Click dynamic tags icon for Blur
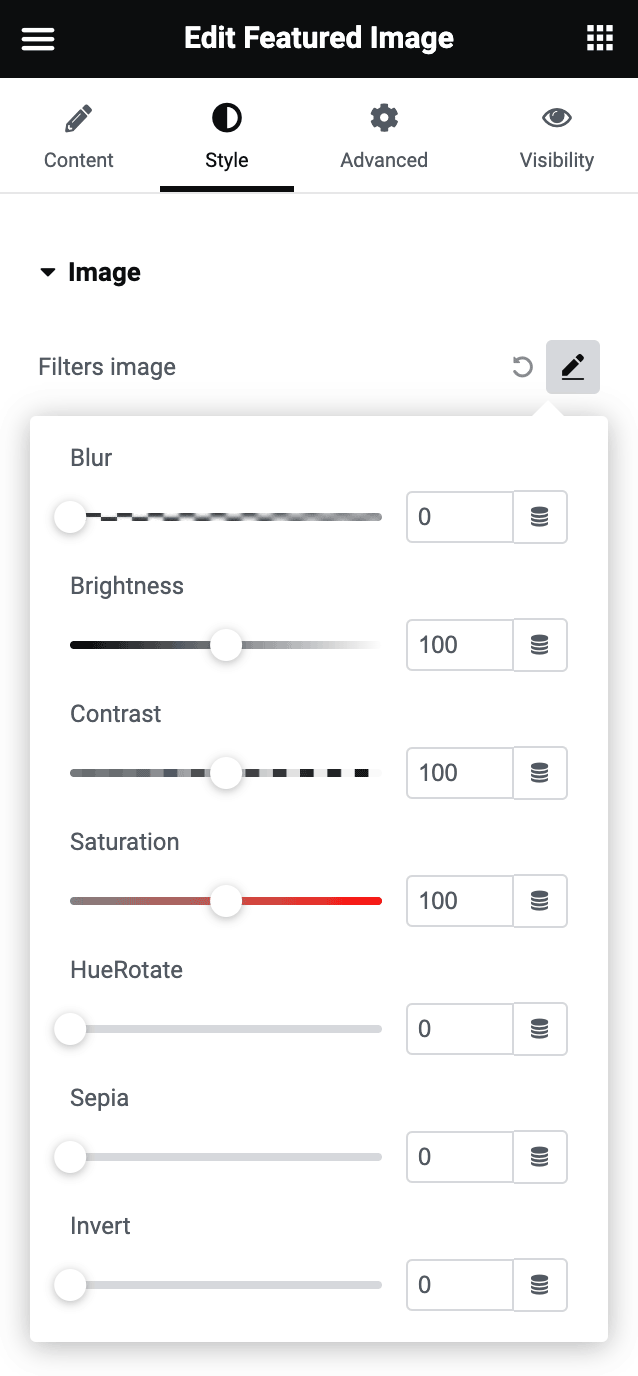Screen dimensions: 638x1376 (x=540, y=517)
